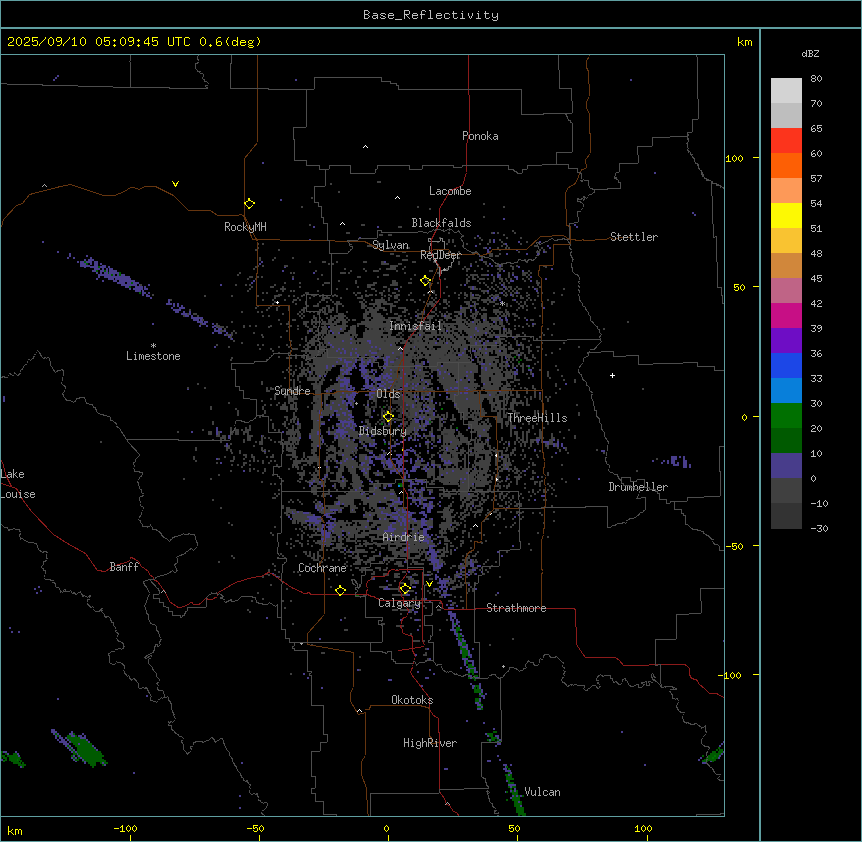Click the Stettler label
Image resolution: width=862 pixels, height=842 pixels.
click(x=634, y=237)
